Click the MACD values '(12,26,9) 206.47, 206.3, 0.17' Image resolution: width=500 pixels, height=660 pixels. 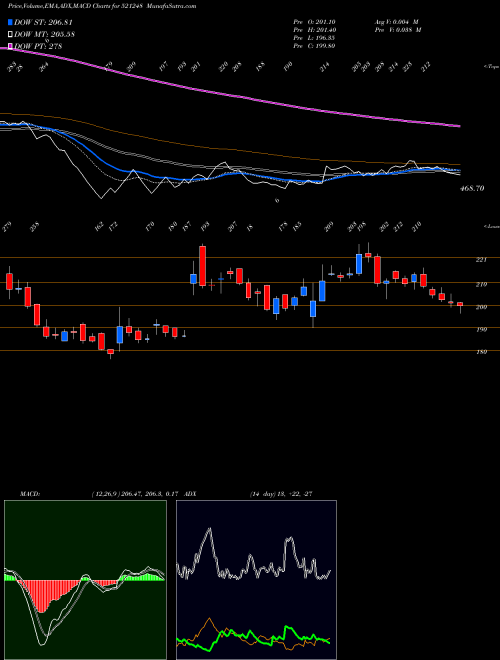[134, 494]
